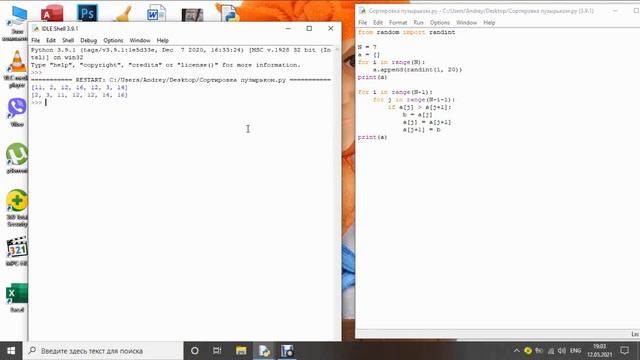Open the This PC desktop shortcut
Screen dimensions: 640x360
tap(17, 20)
